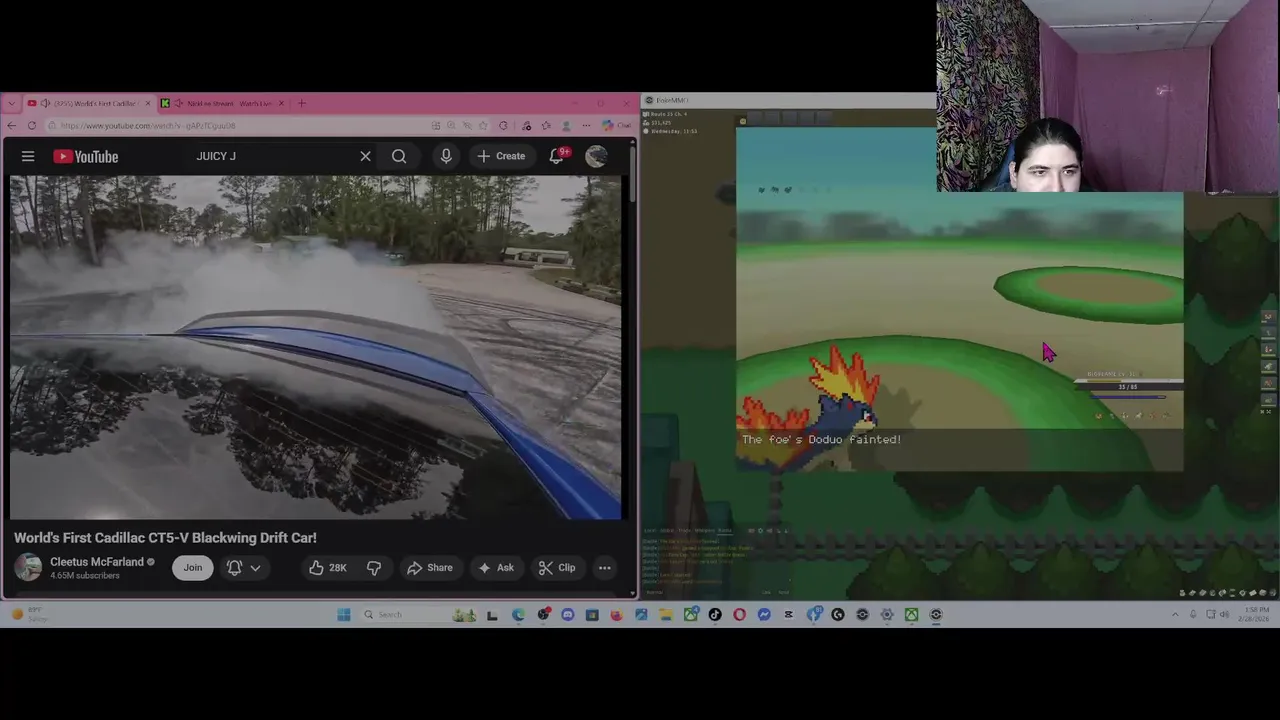Open the Cleetus McFarland channel name
The image size is (1280, 720).
coord(97,562)
